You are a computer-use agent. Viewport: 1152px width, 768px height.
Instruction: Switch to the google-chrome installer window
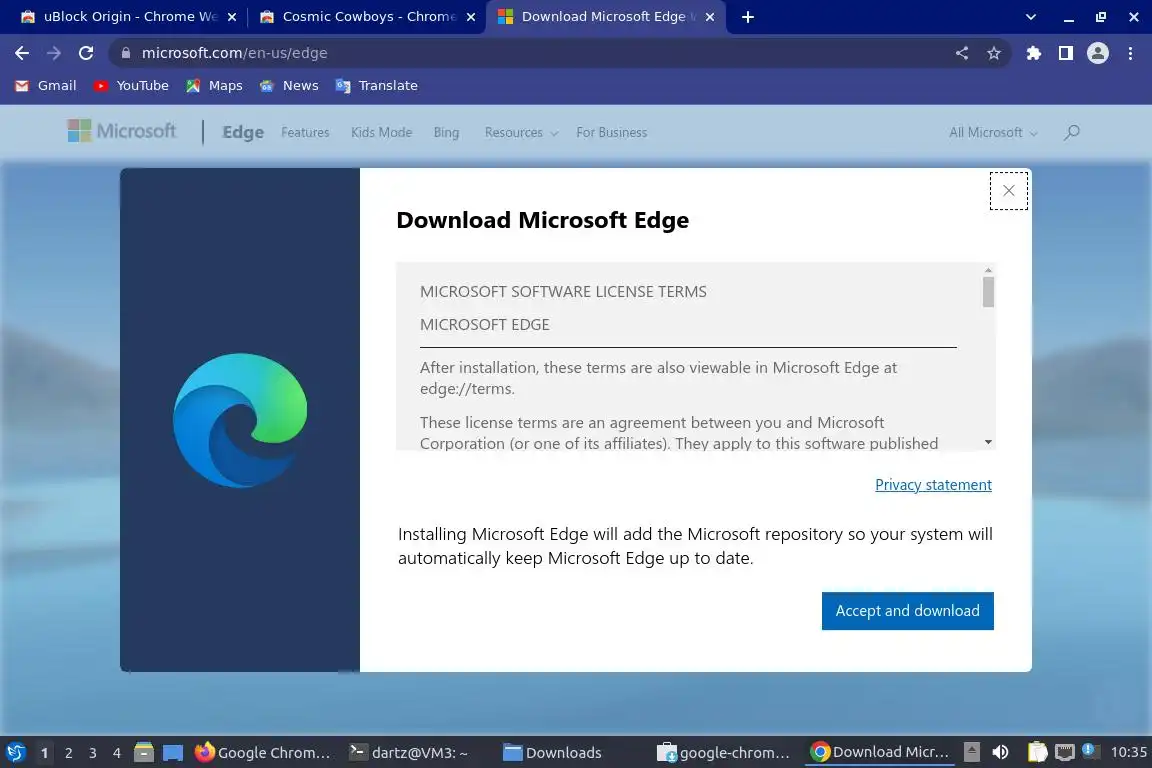724,753
